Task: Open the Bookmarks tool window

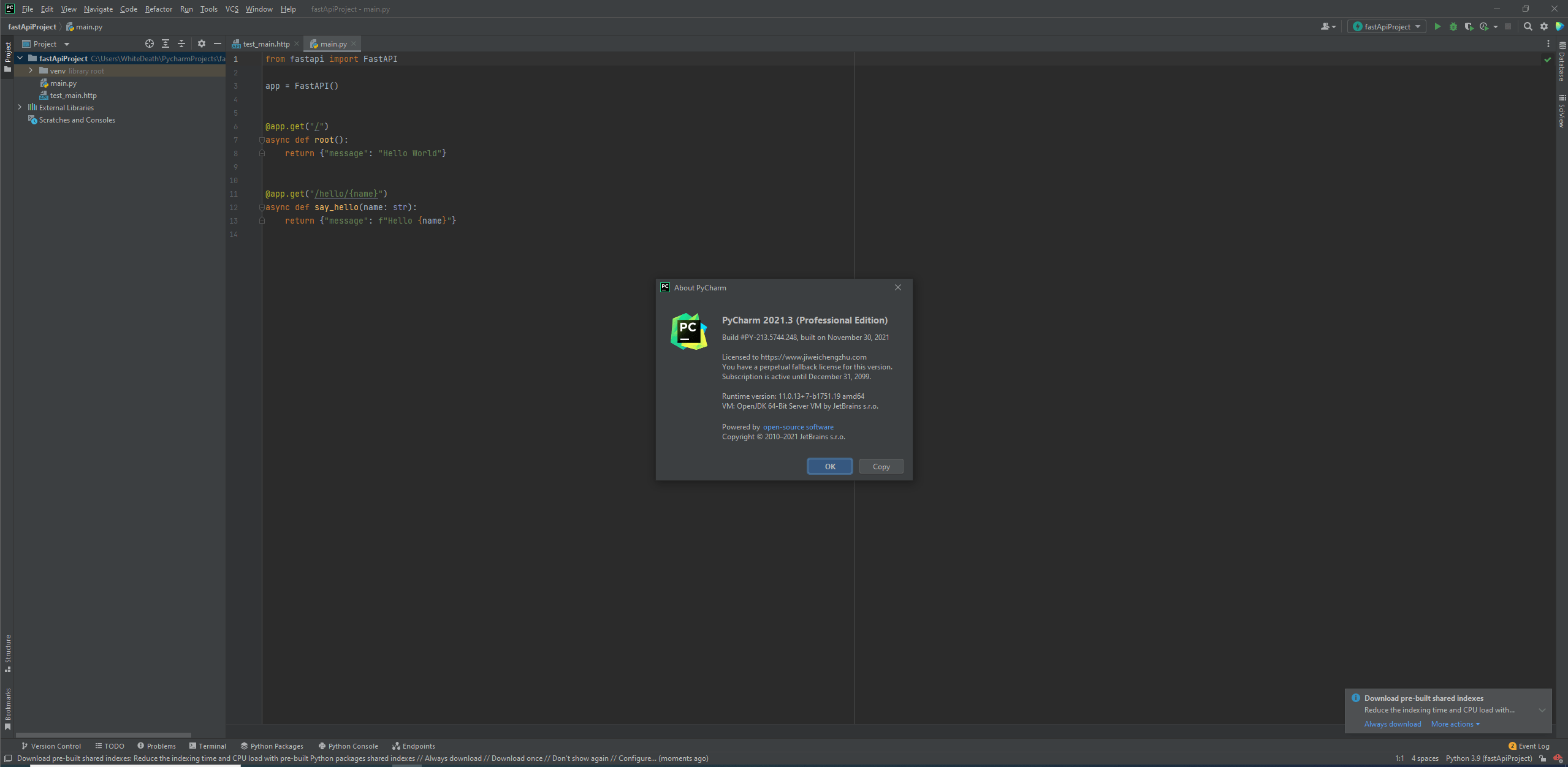Action: tap(7, 709)
